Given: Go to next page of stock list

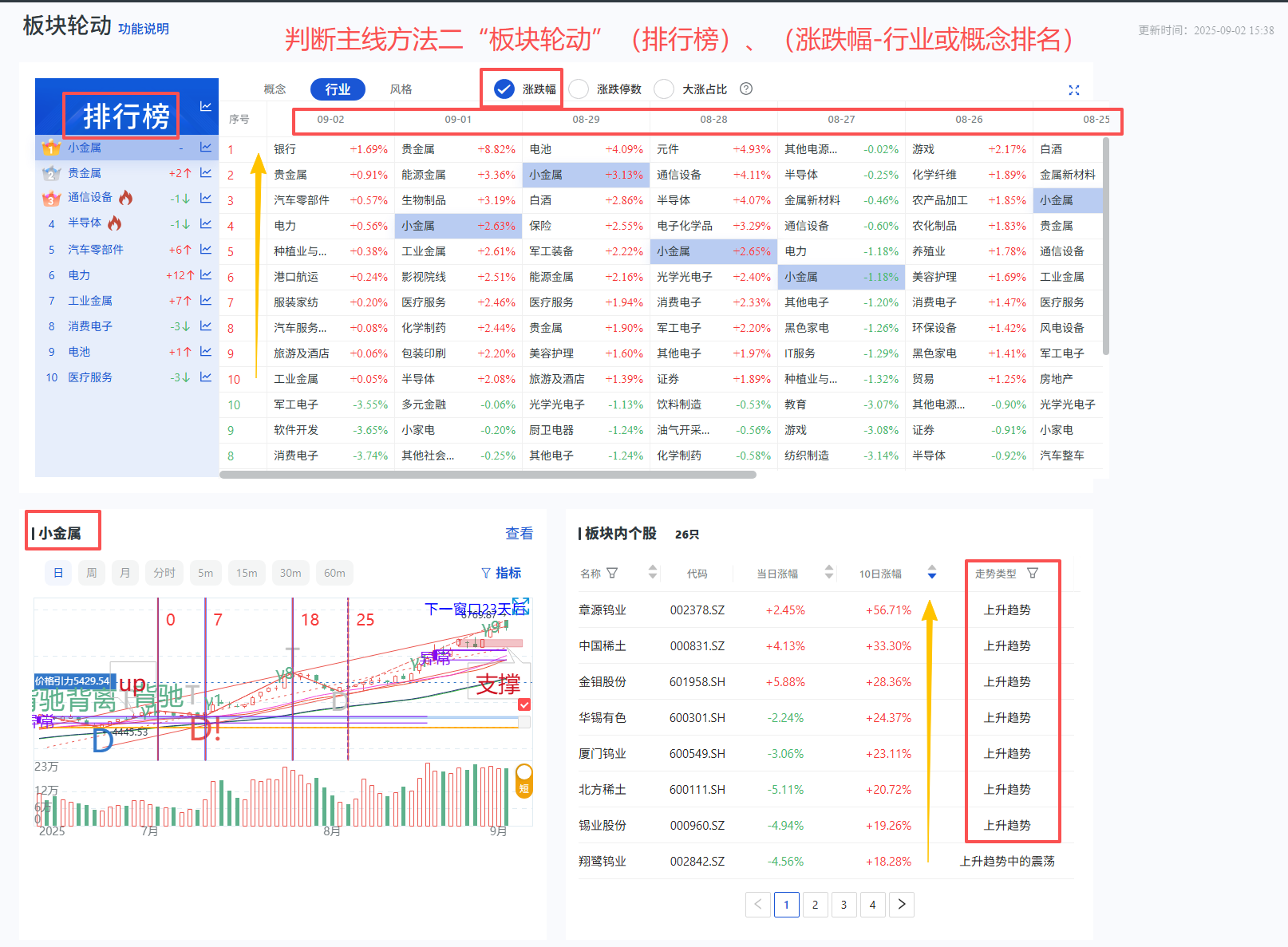Looking at the screenshot, I should [x=902, y=904].
